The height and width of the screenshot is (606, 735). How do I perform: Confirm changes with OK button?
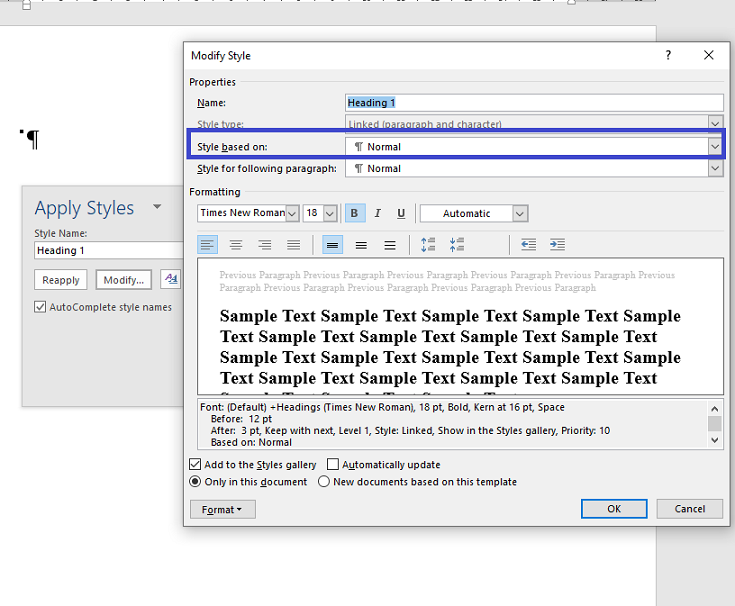click(614, 509)
